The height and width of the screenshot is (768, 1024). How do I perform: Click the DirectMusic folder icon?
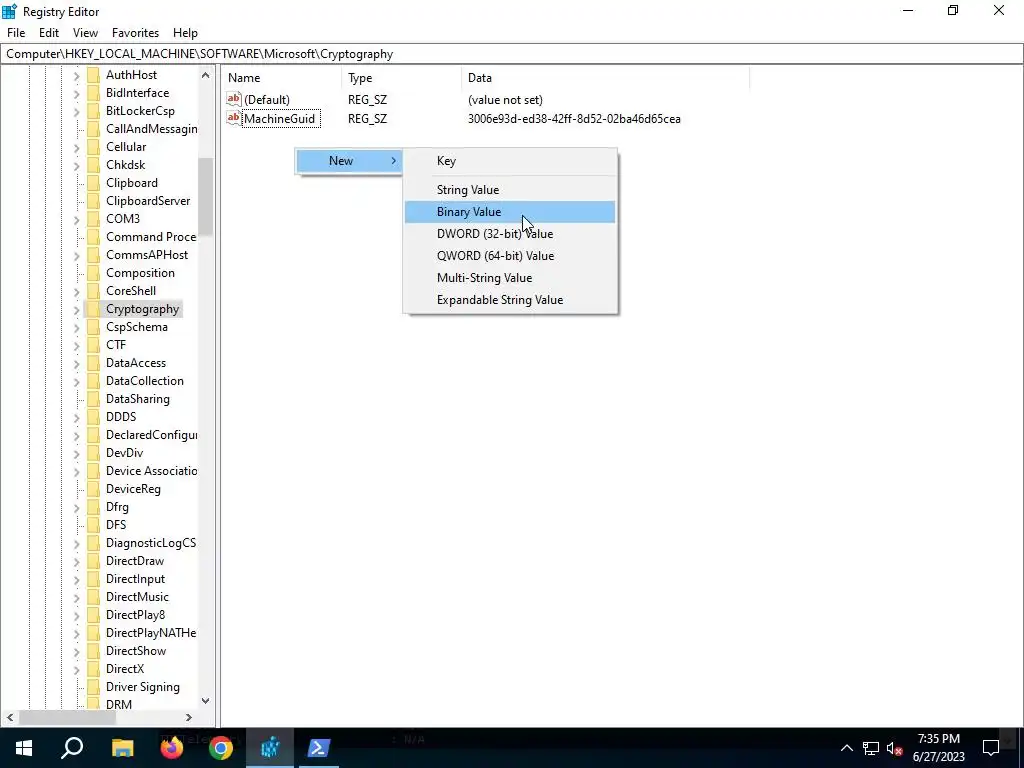click(x=93, y=597)
